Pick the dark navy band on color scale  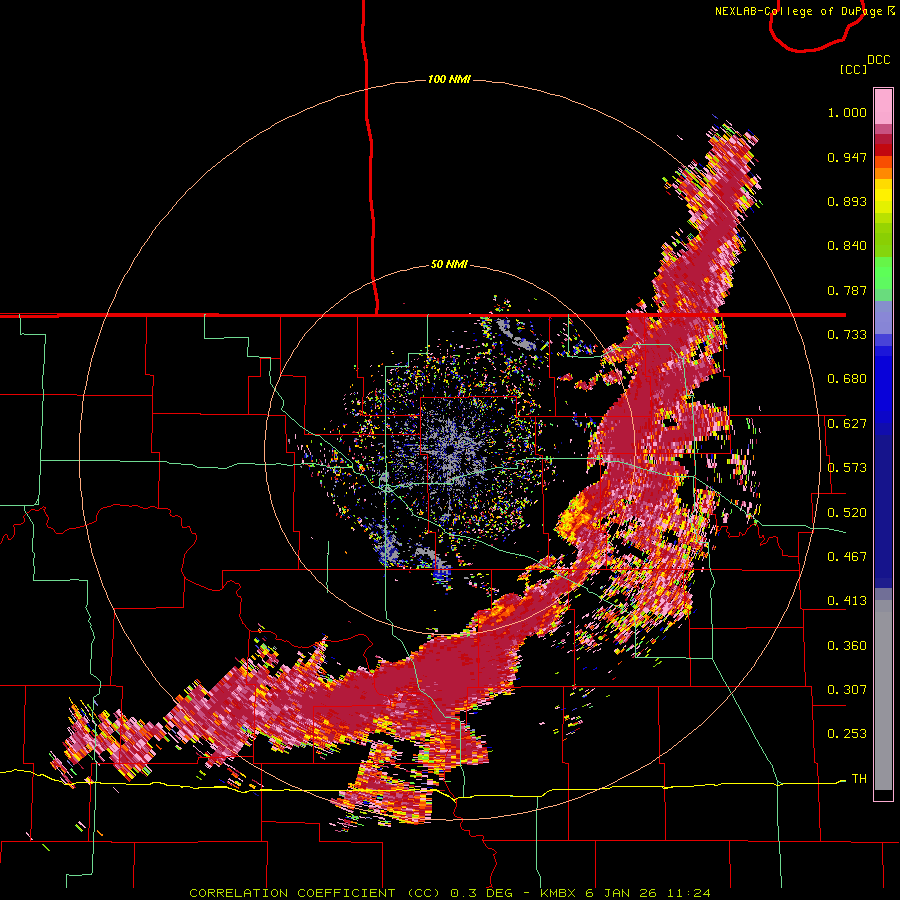883,511
